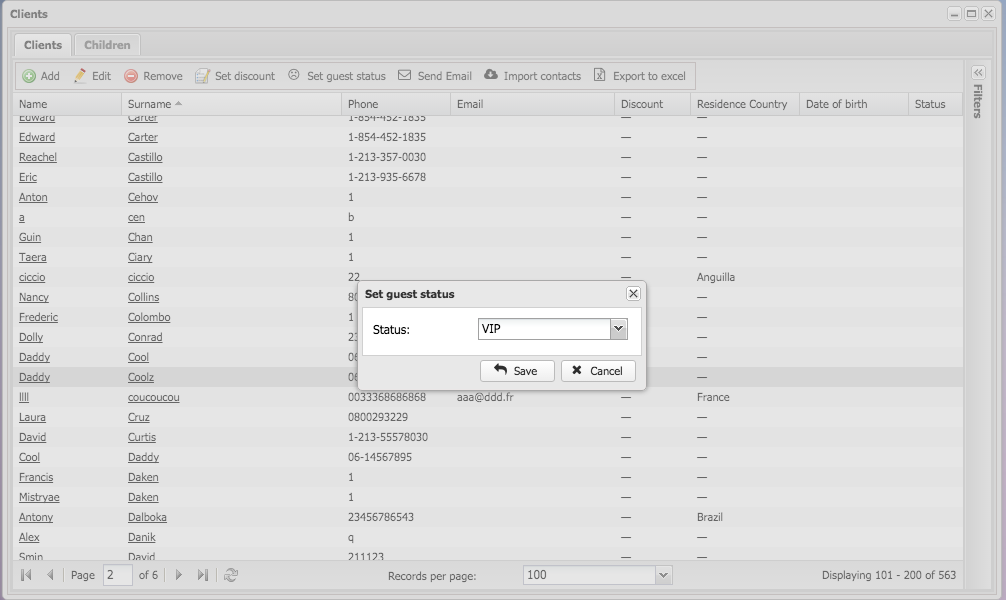The width and height of the screenshot is (1006, 600).
Task: Click the Remove client toolbar button
Action: pyautogui.click(x=153, y=76)
